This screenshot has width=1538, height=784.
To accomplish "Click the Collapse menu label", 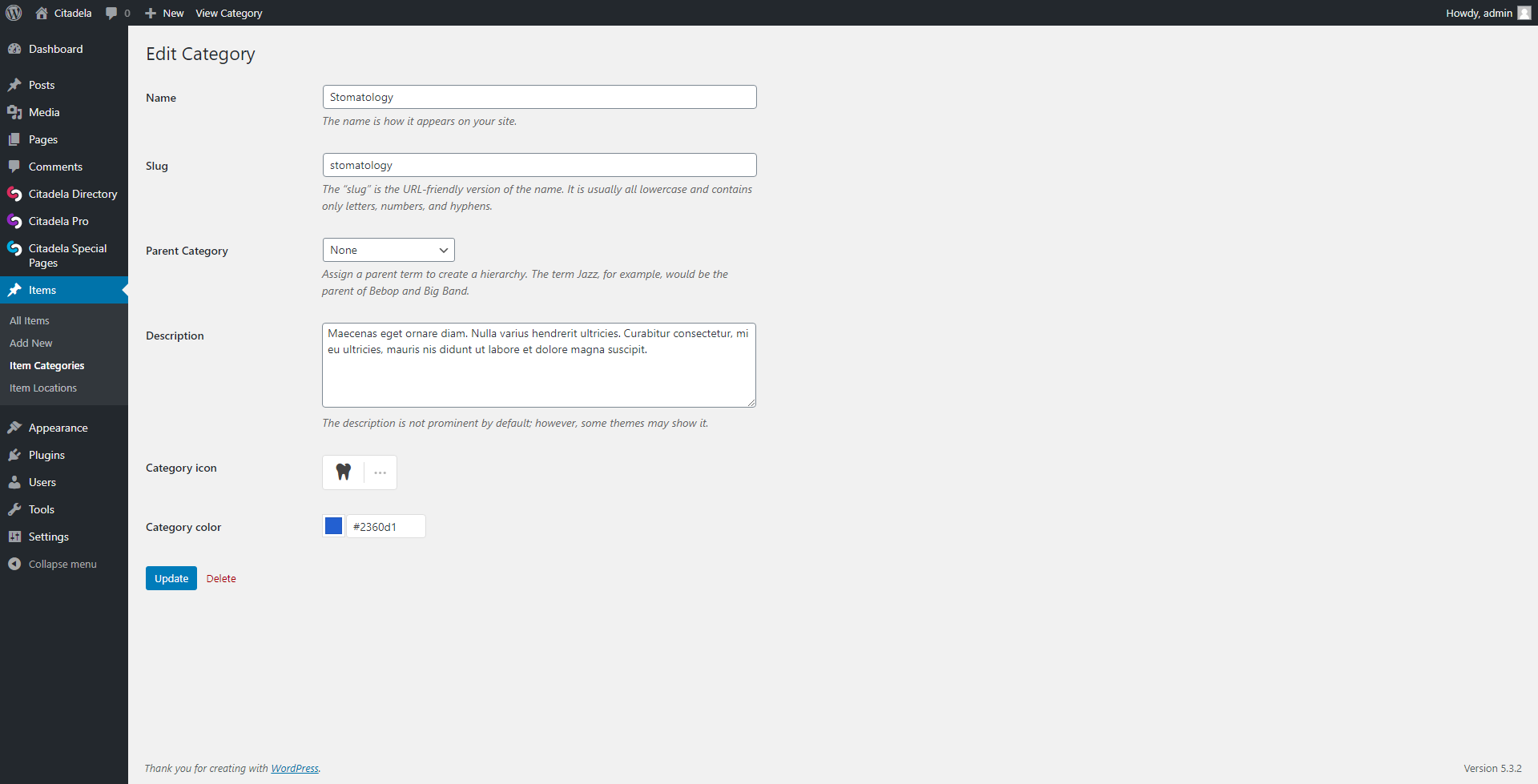I will pos(62,564).
